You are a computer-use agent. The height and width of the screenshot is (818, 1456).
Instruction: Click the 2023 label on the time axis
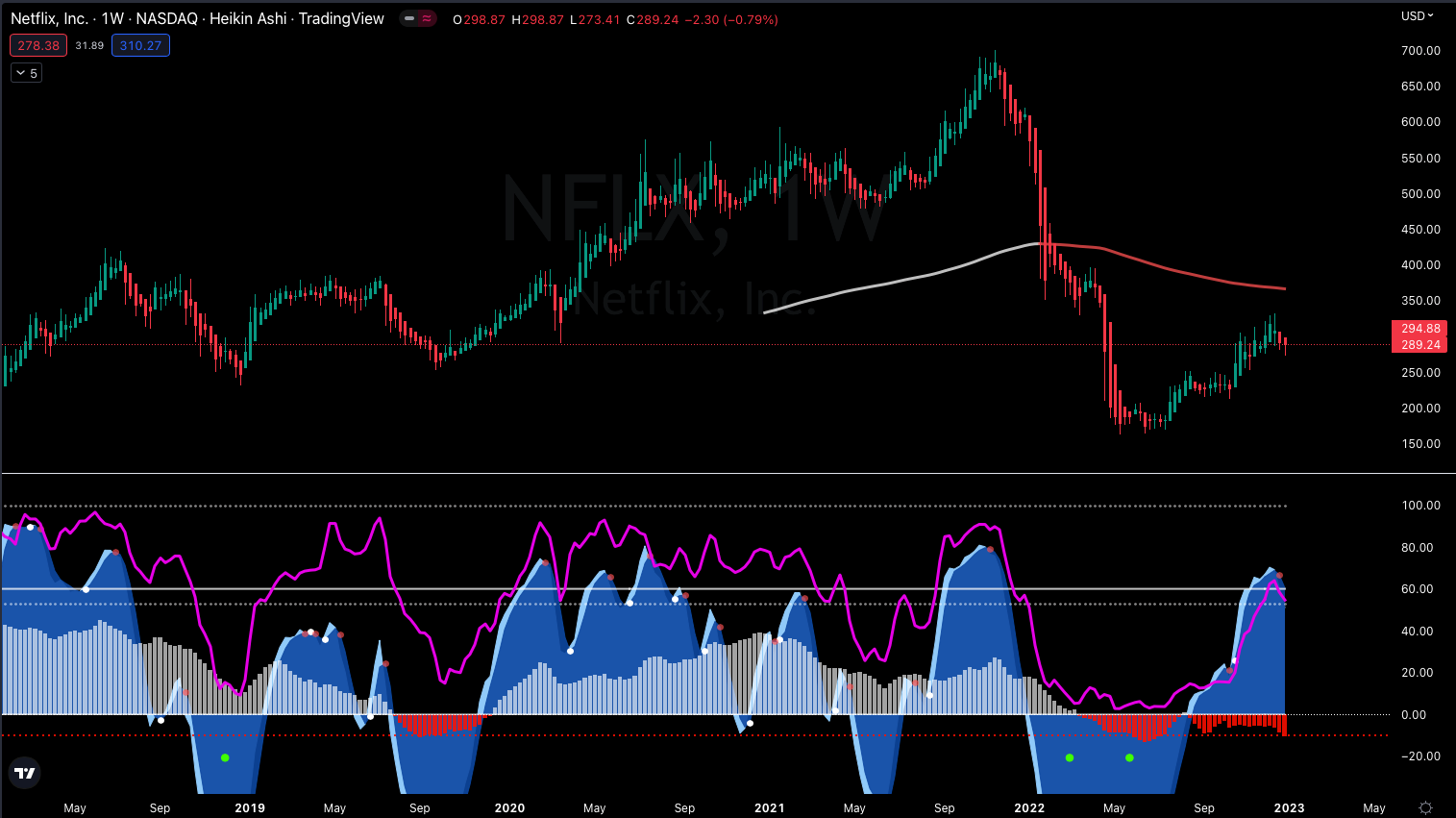tap(1290, 807)
